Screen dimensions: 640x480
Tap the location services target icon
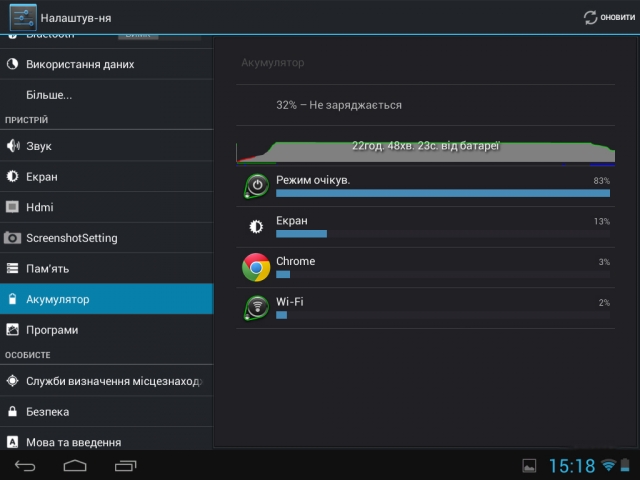pos(13,381)
